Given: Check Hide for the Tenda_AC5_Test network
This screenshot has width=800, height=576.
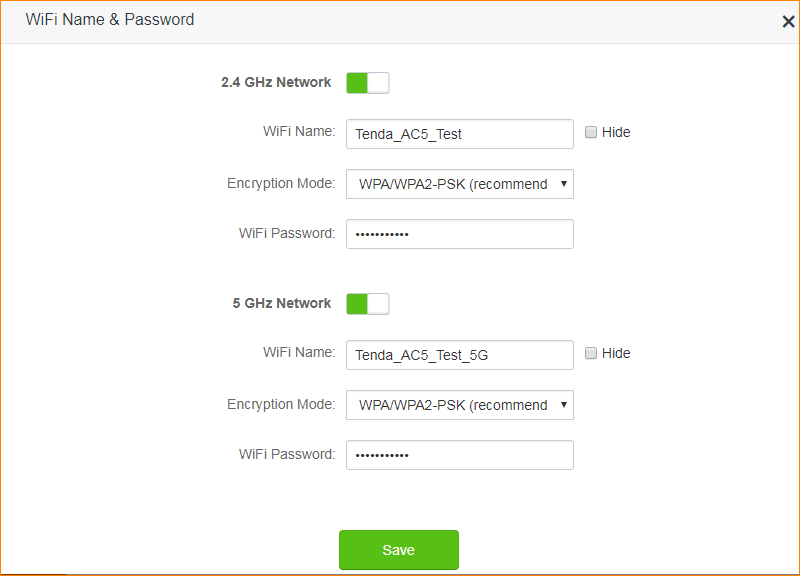Looking at the screenshot, I should pos(591,132).
